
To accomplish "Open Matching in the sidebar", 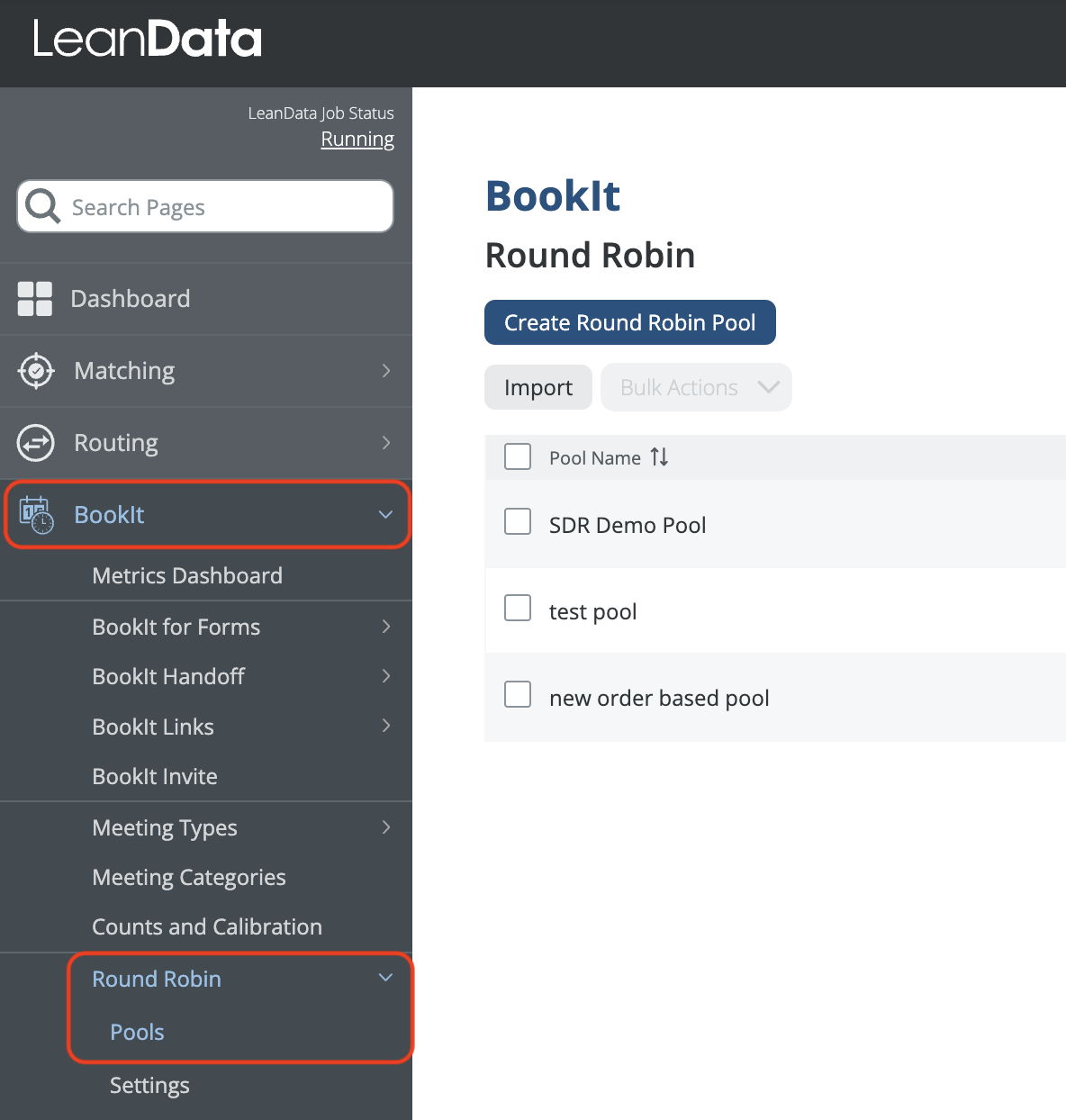I will [124, 371].
